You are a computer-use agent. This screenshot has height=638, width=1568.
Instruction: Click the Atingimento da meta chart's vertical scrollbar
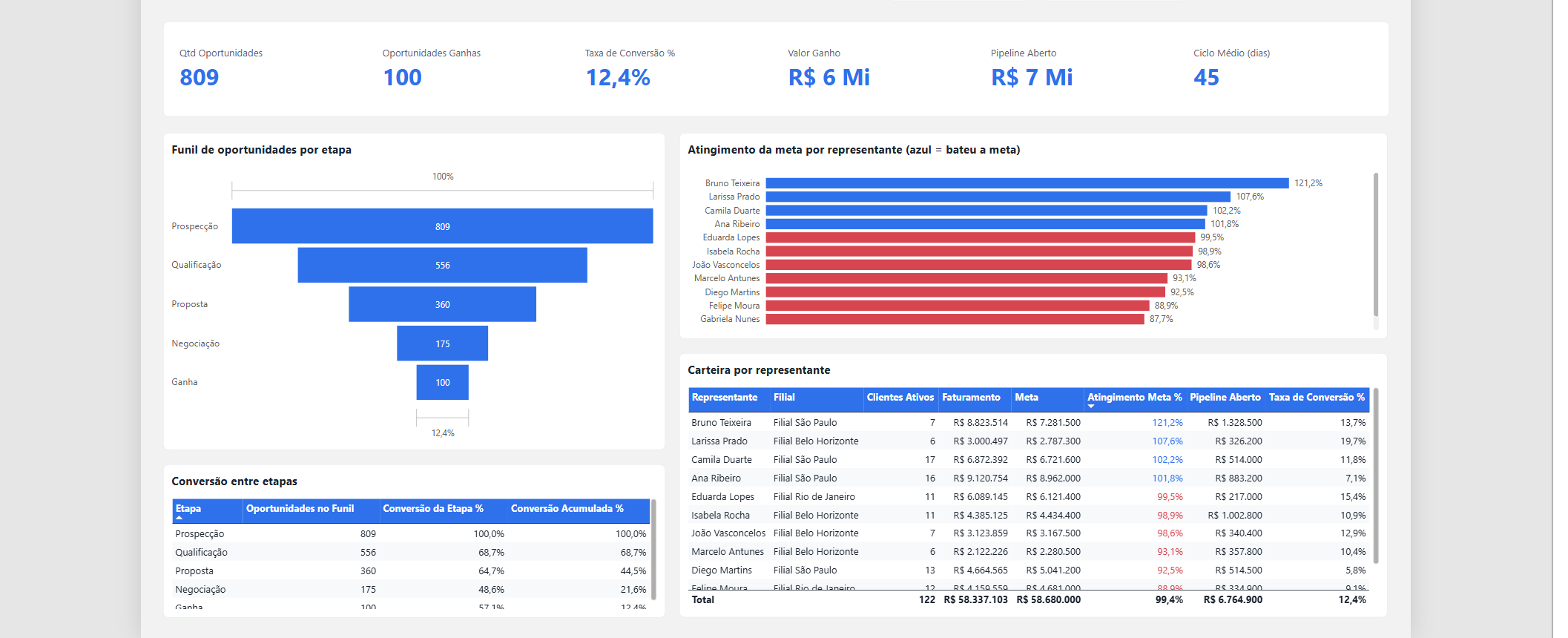1376,245
